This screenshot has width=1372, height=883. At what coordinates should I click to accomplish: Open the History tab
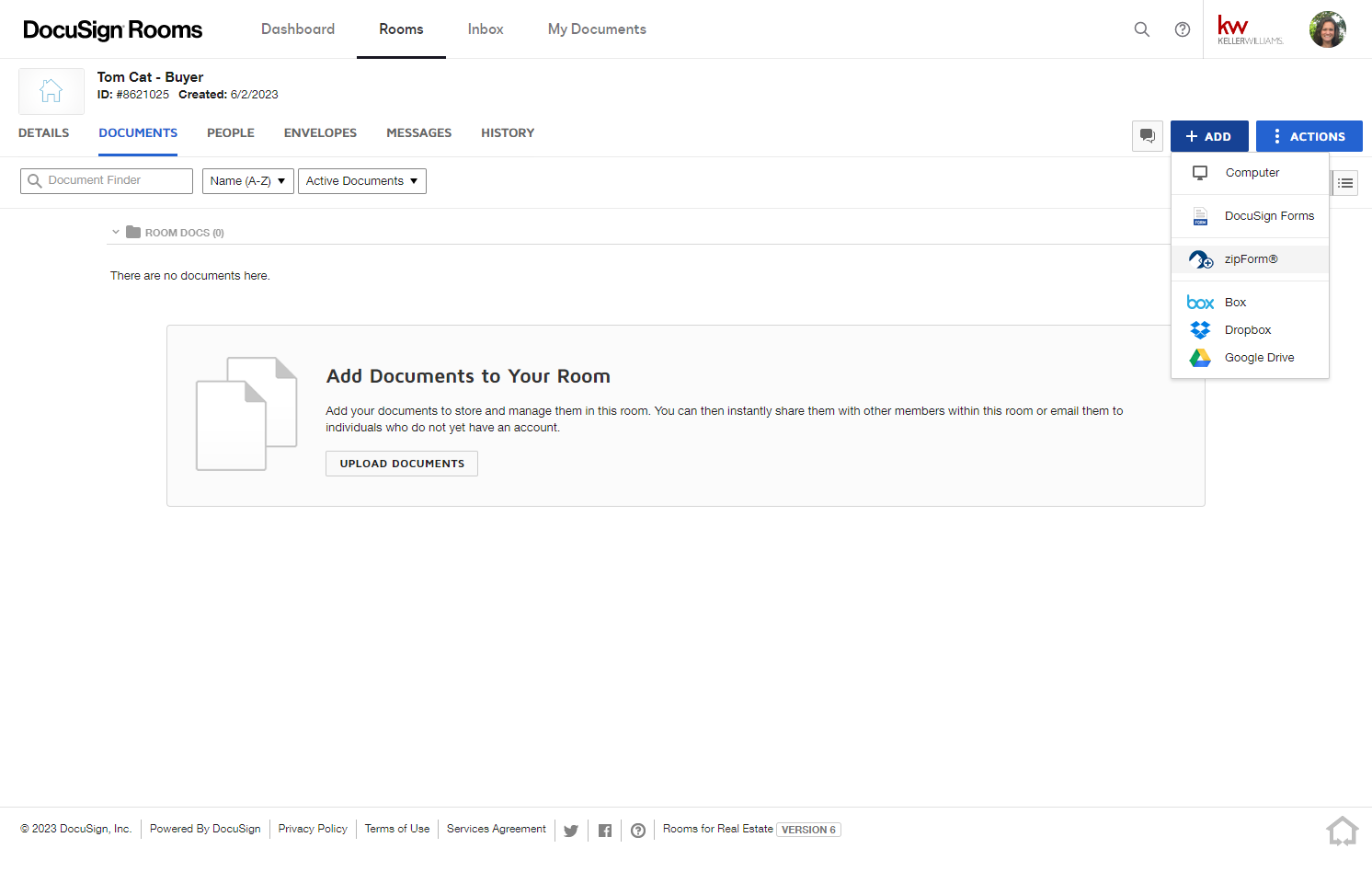tap(508, 133)
